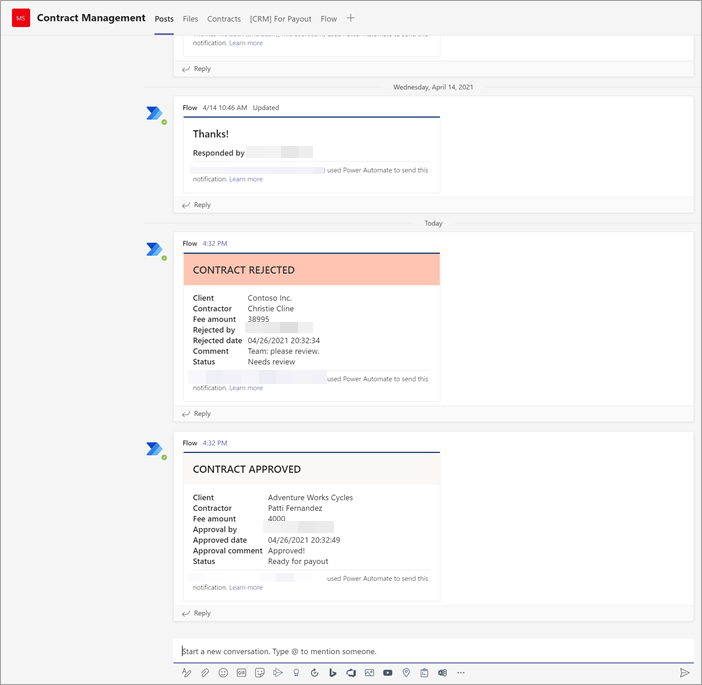Screen dimensions: 702x685
Task: Click the send message arrow
Action: 684,673
